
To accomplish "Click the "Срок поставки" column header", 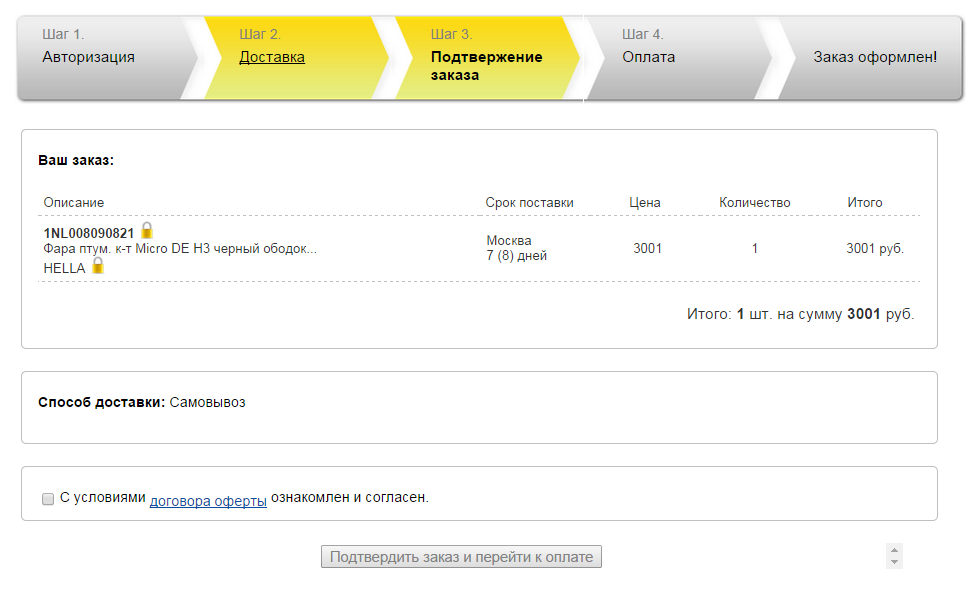I will pos(529,203).
